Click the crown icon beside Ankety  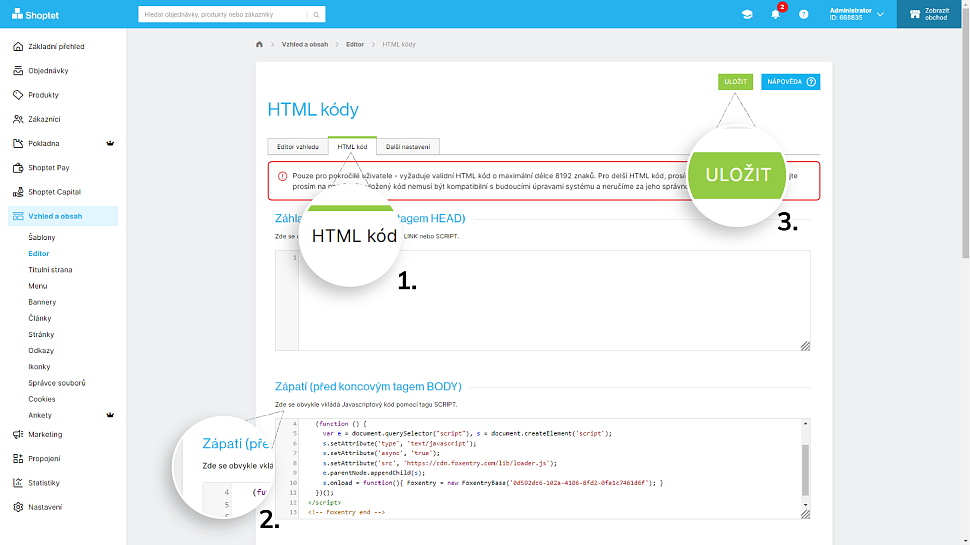[x=110, y=415]
